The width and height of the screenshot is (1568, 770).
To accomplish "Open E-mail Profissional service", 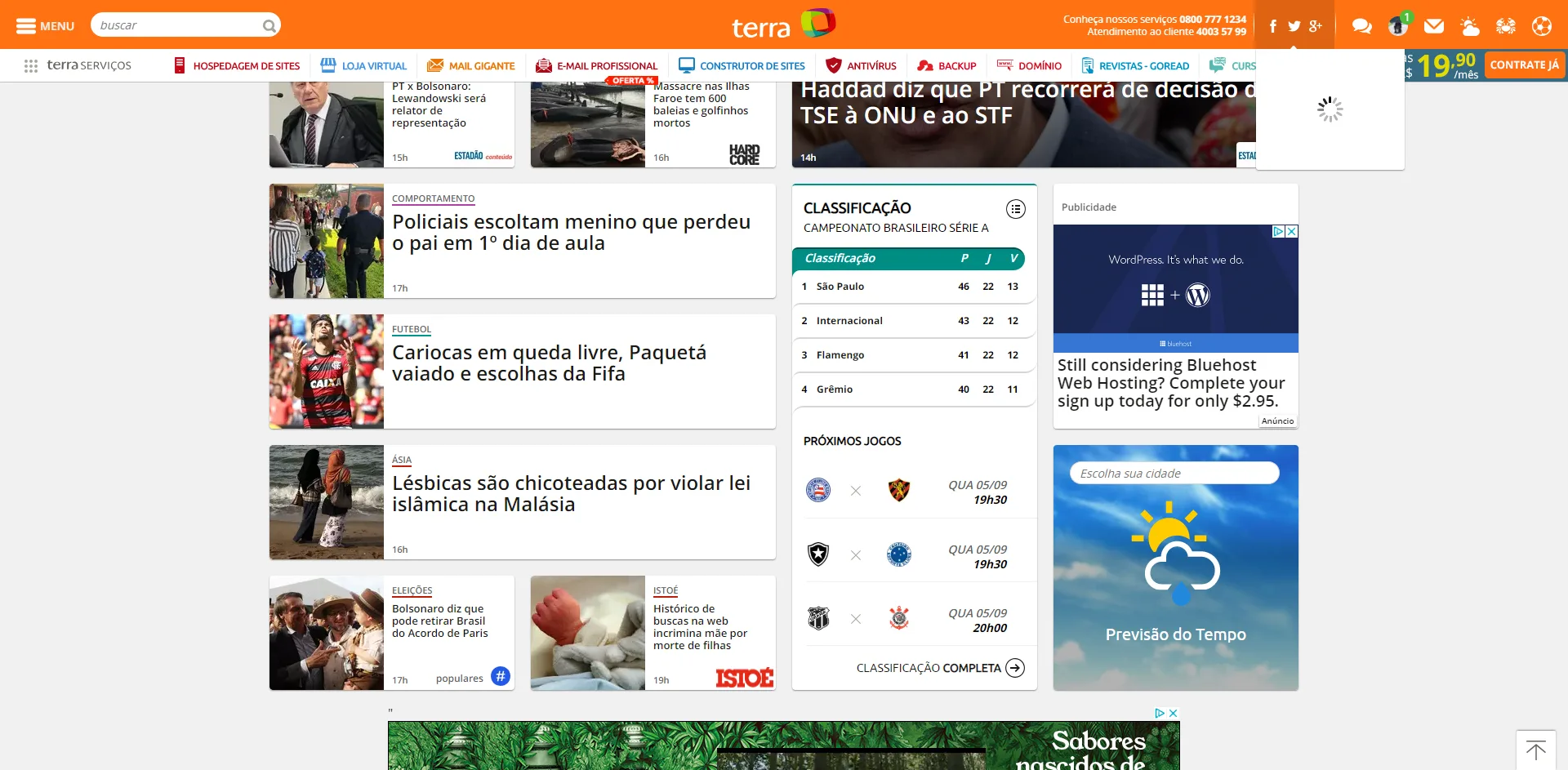I will tap(596, 66).
